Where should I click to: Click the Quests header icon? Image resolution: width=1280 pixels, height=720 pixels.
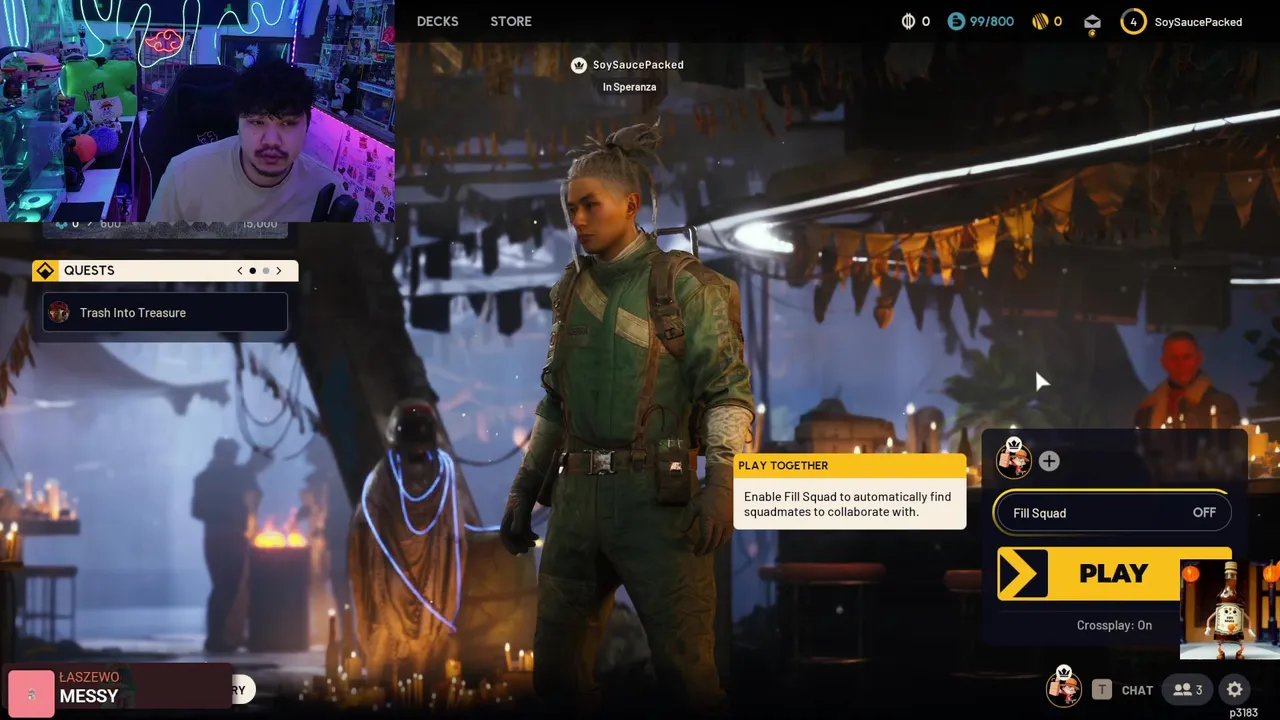point(45,271)
